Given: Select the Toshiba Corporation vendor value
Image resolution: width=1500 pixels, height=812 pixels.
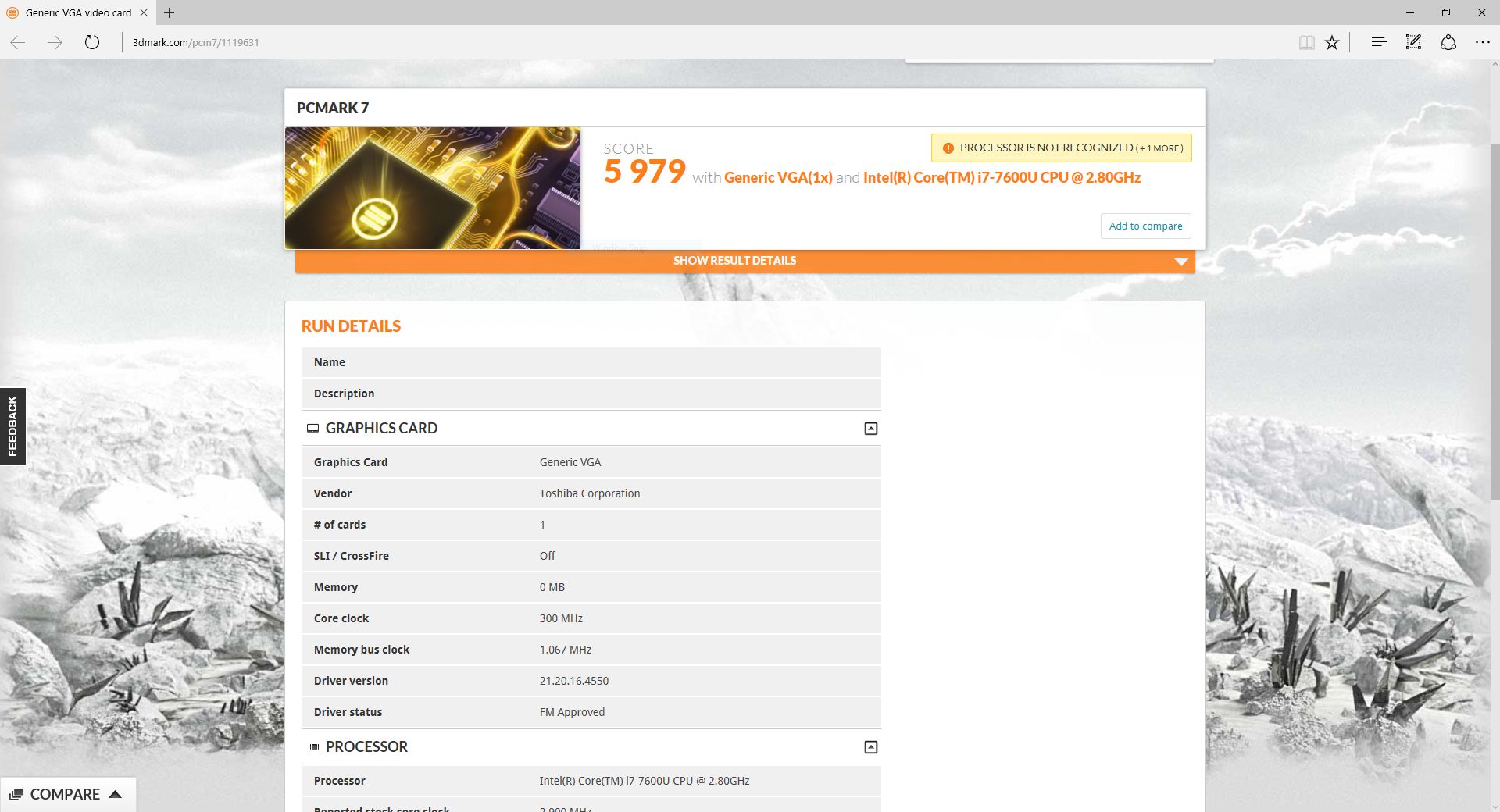Looking at the screenshot, I should click(590, 493).
